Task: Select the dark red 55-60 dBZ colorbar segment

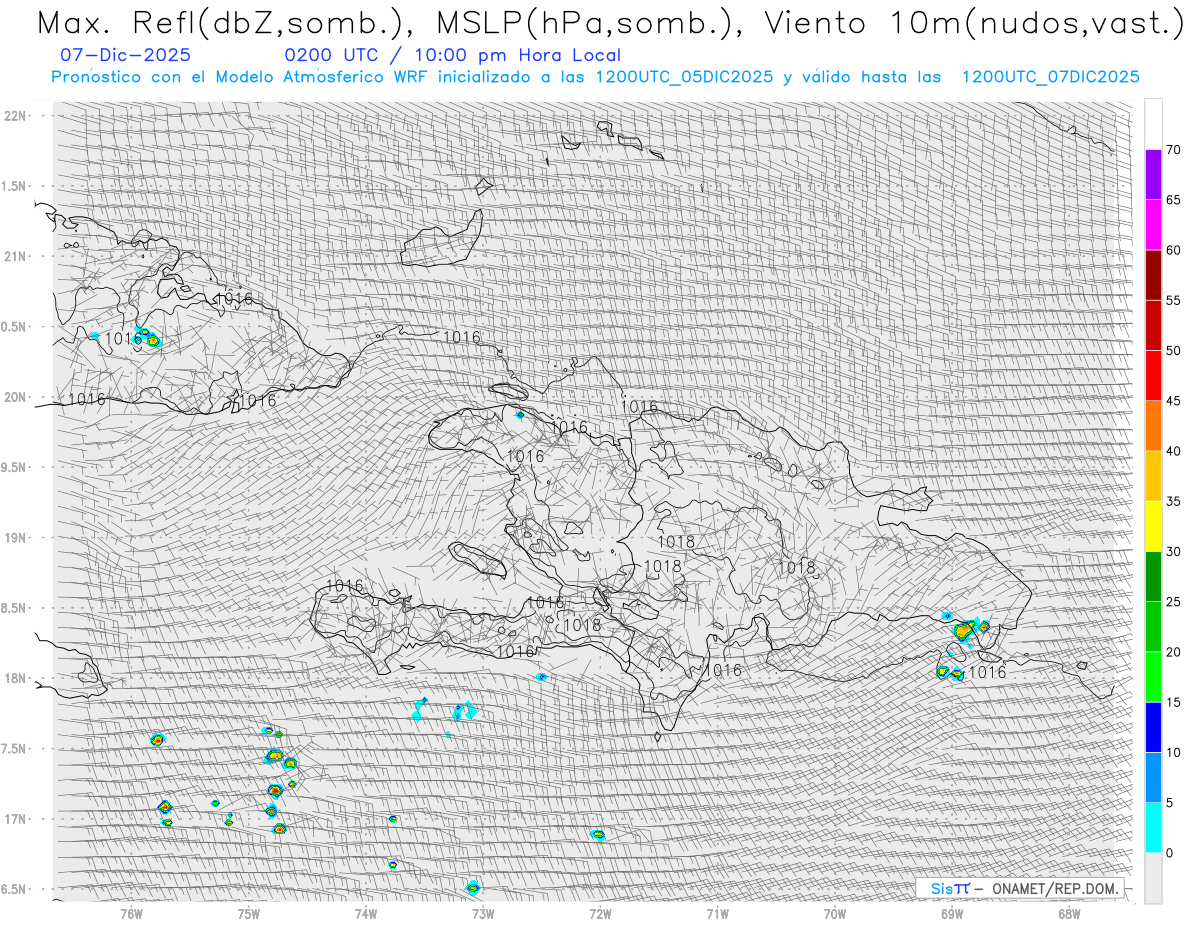Action: point(1153,275)
